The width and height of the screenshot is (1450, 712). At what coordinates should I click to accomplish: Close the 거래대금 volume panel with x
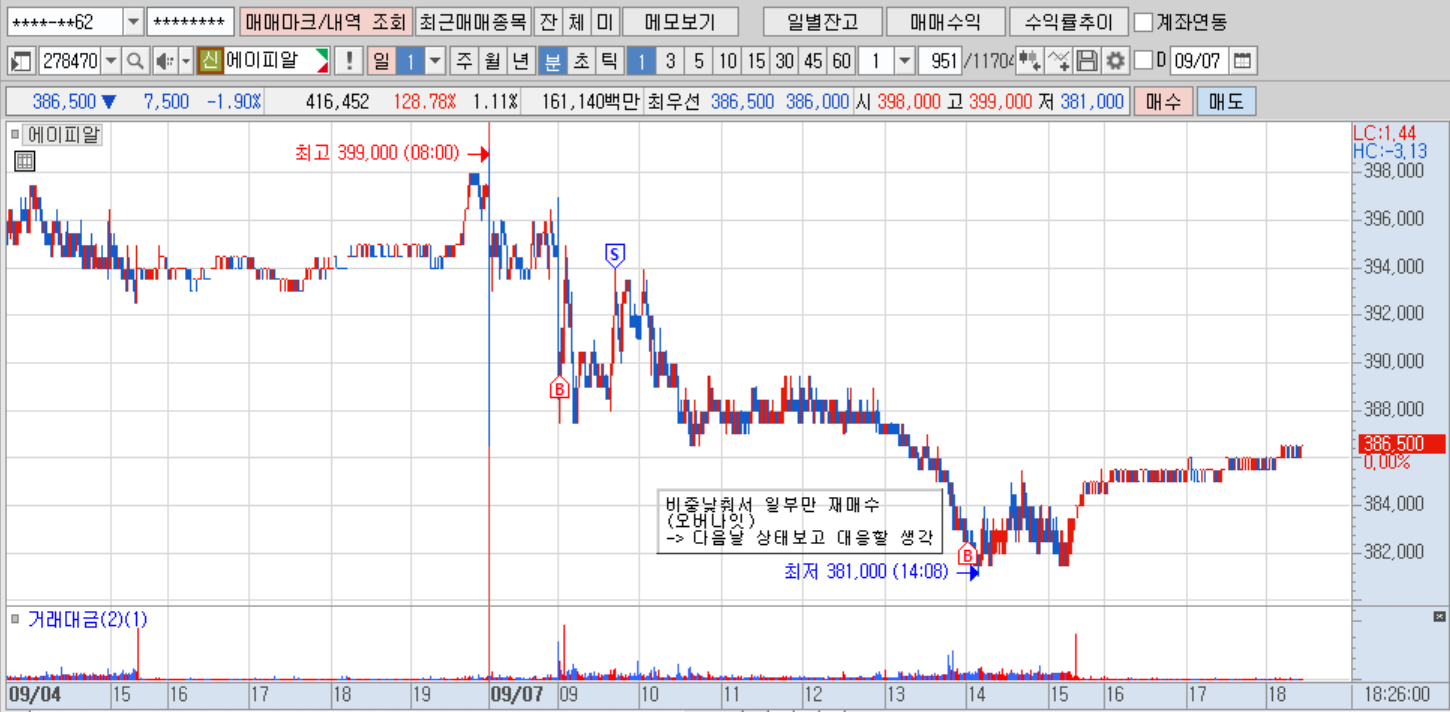click(1440, 616)
